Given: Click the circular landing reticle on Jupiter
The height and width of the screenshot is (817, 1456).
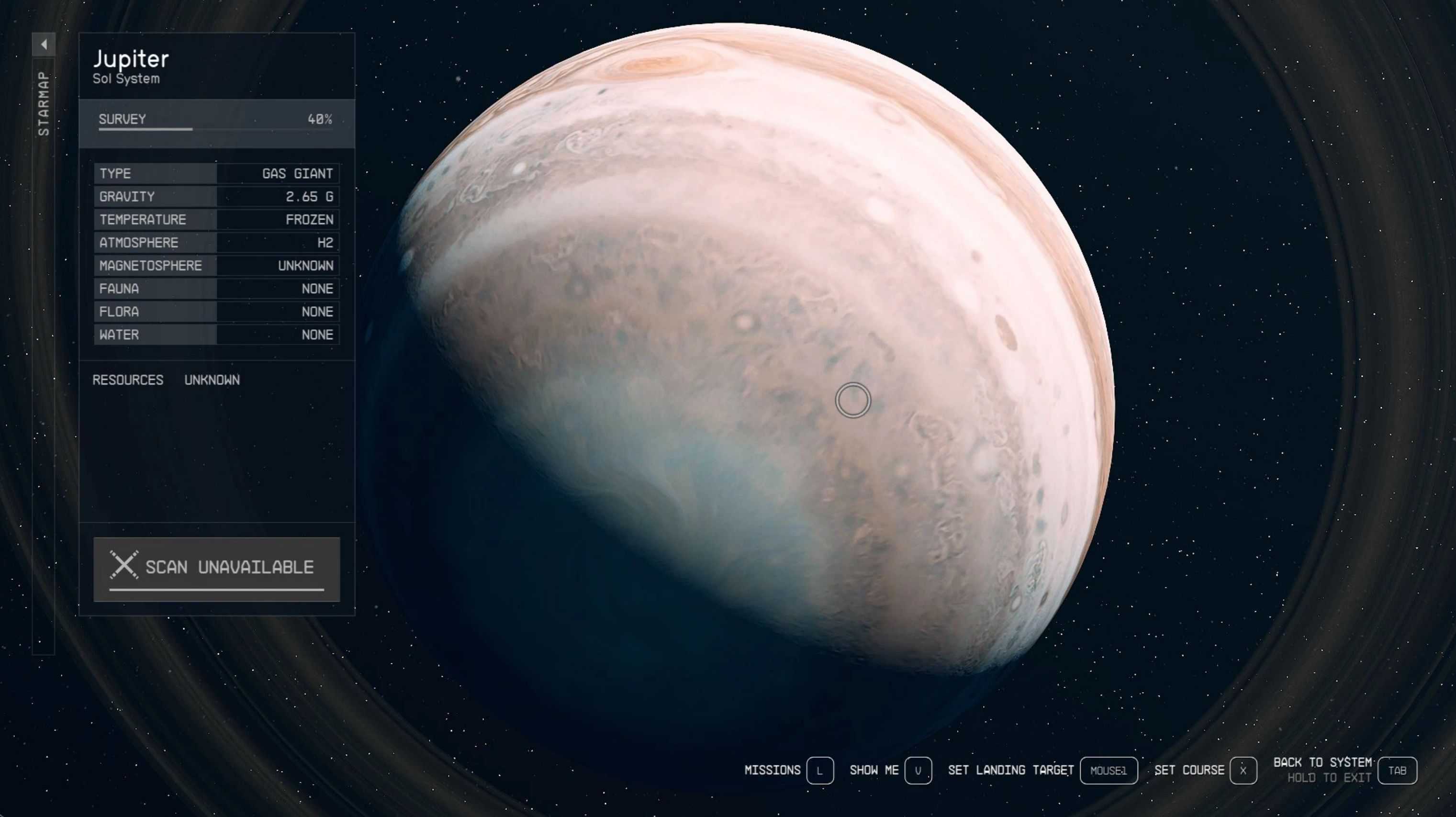Looking at the screenshot, I should [x=852, y=400].
